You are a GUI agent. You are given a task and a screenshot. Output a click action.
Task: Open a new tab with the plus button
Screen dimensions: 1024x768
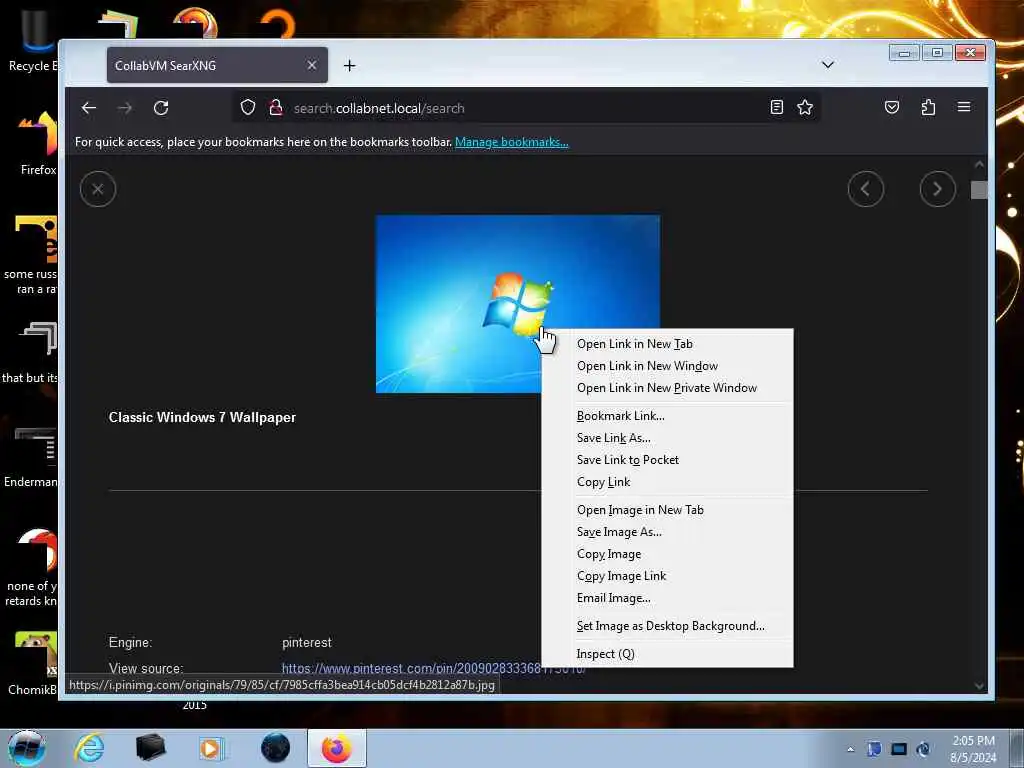pos(349,65)
